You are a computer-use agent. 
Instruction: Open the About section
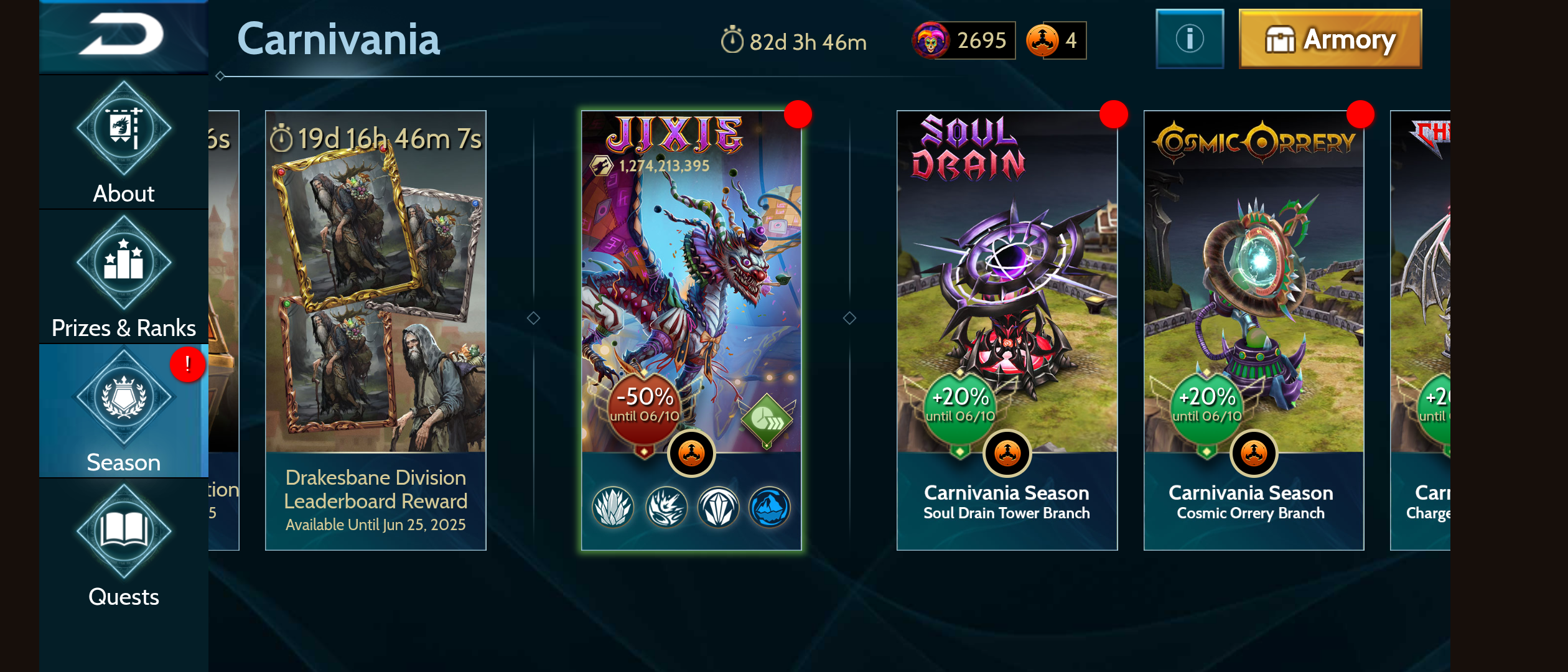[123, 143]
